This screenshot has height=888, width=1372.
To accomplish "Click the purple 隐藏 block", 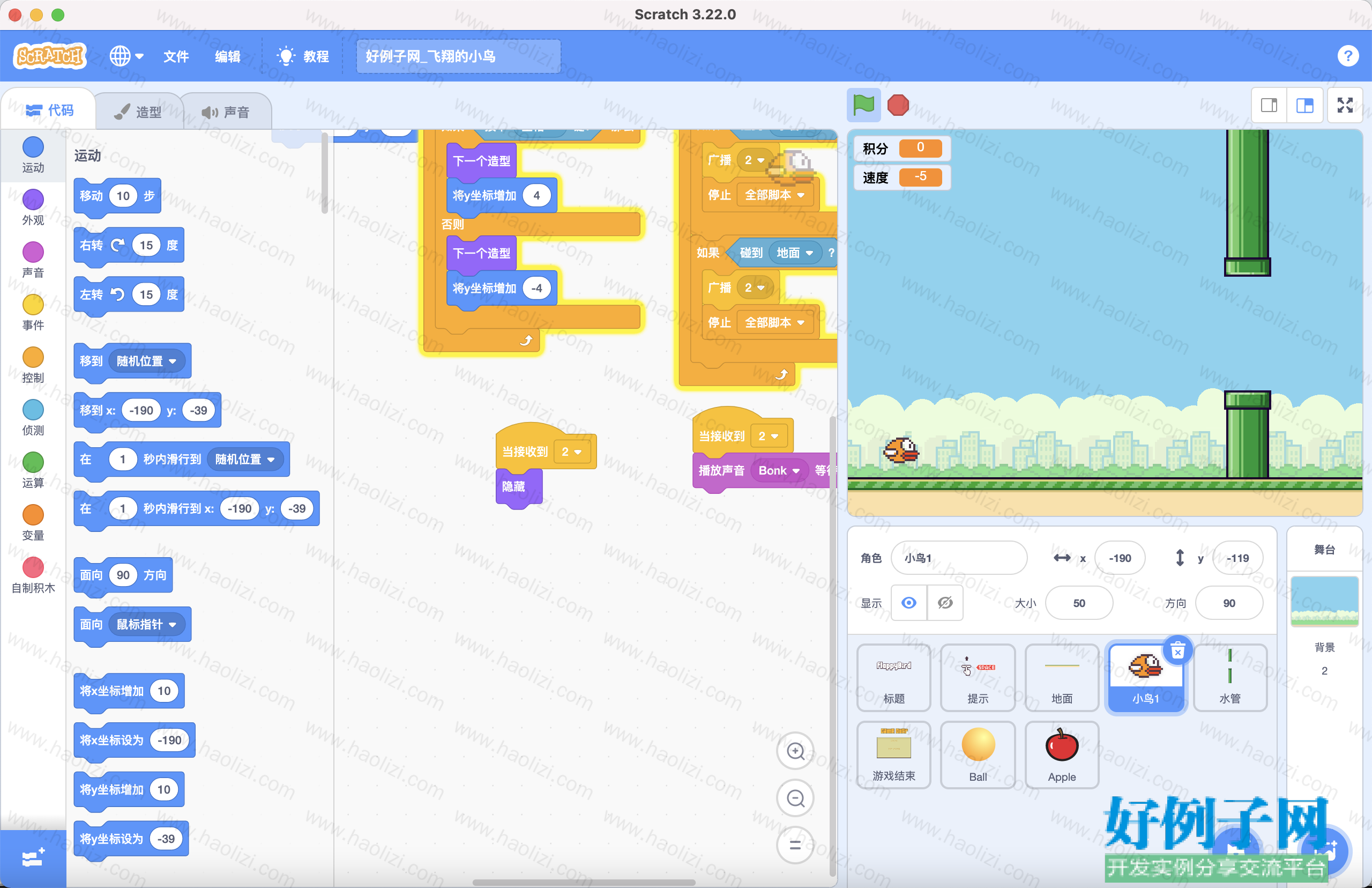I will click(x=519, y=487).
